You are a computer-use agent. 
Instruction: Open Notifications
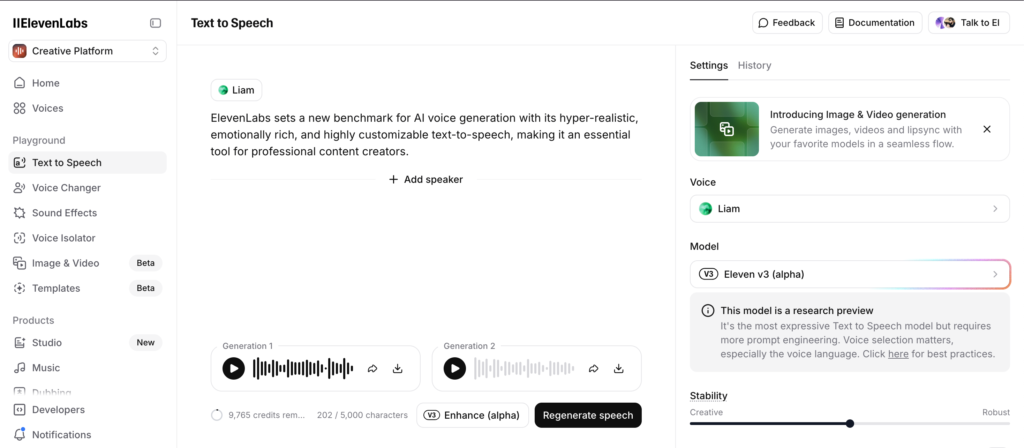coord(88,435)
